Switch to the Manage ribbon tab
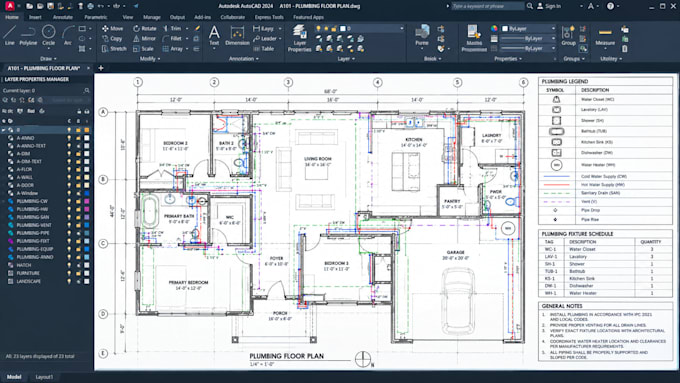This screenshot has height=383, width=680. pyautogui.click(x=152, y=17)
